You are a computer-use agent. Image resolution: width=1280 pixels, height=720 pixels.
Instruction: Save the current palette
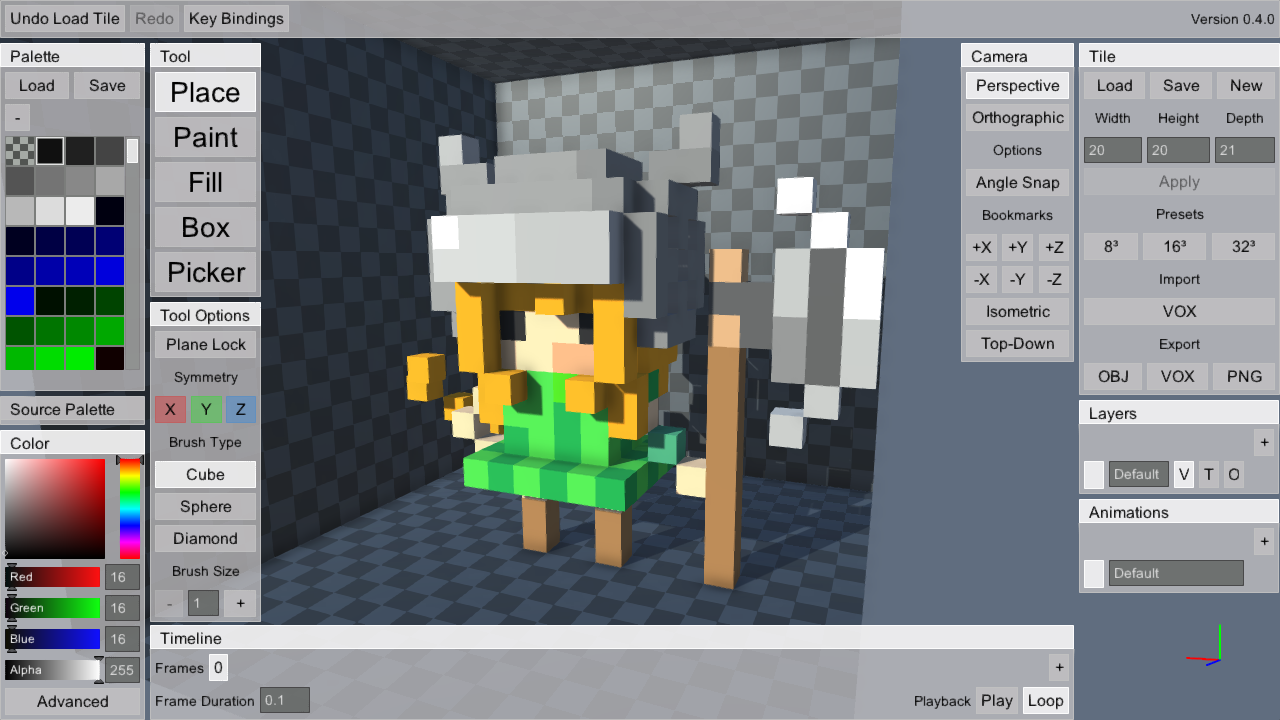pyautogui.click(x=107, y=85)
